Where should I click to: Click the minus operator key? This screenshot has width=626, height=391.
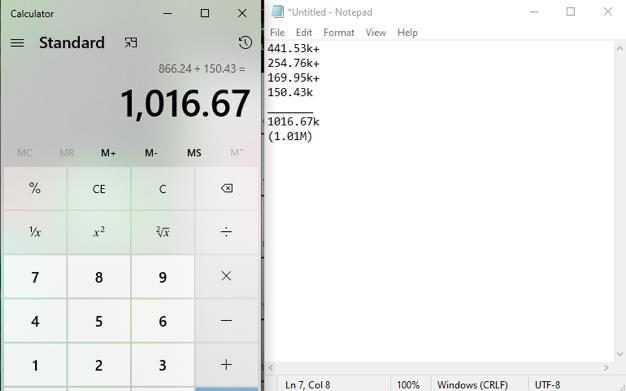coord(226,321)
